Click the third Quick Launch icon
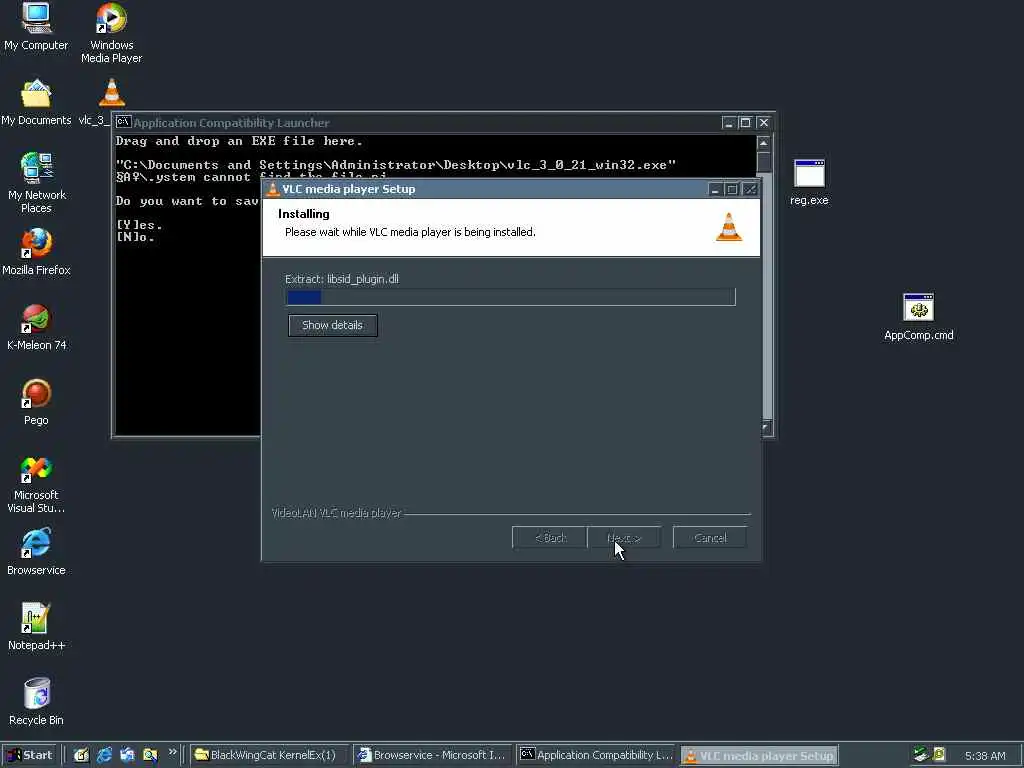The image size is (1024, 768). (x=127, y=755)
